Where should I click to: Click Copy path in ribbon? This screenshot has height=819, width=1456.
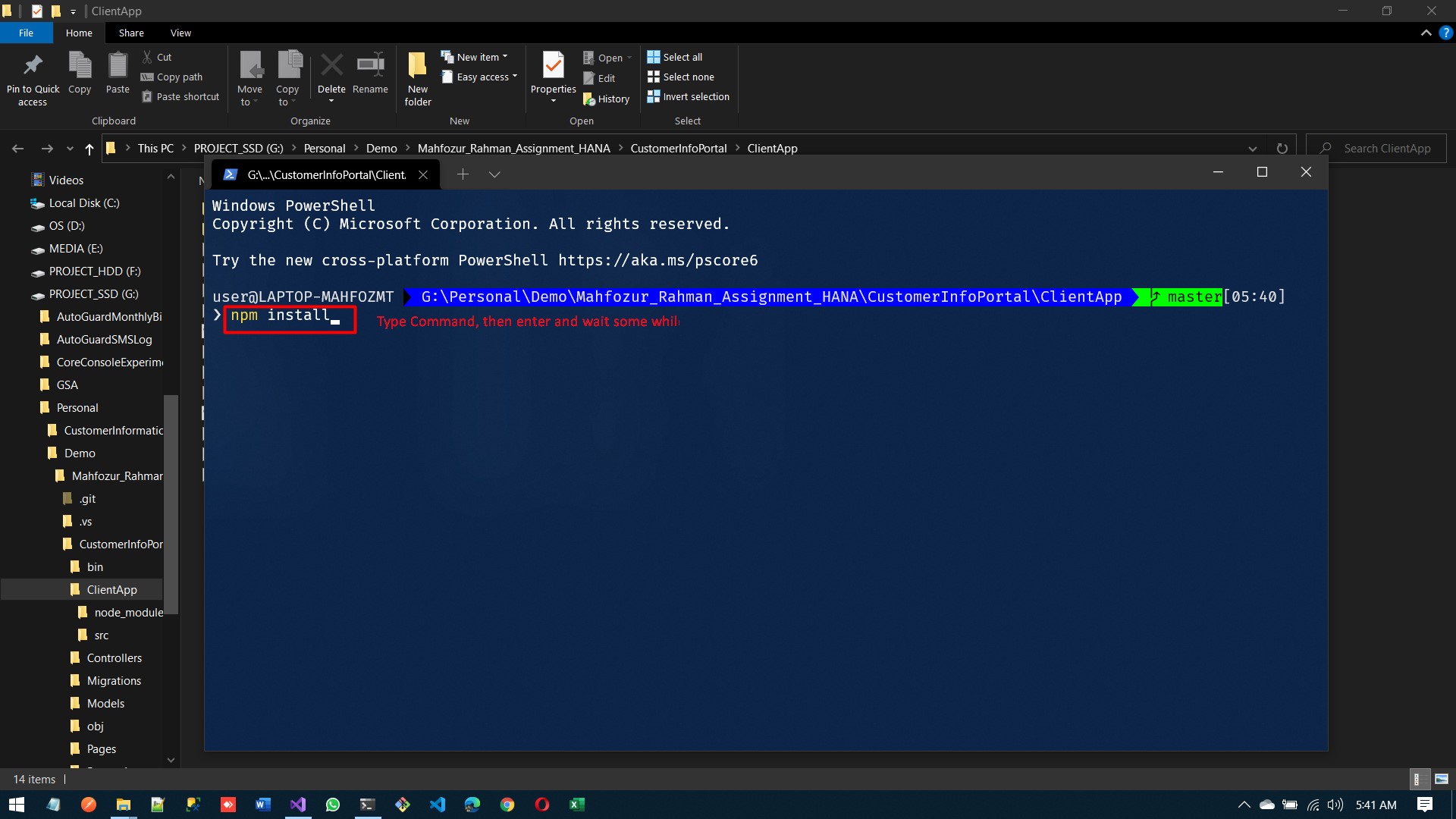(172, 77)
